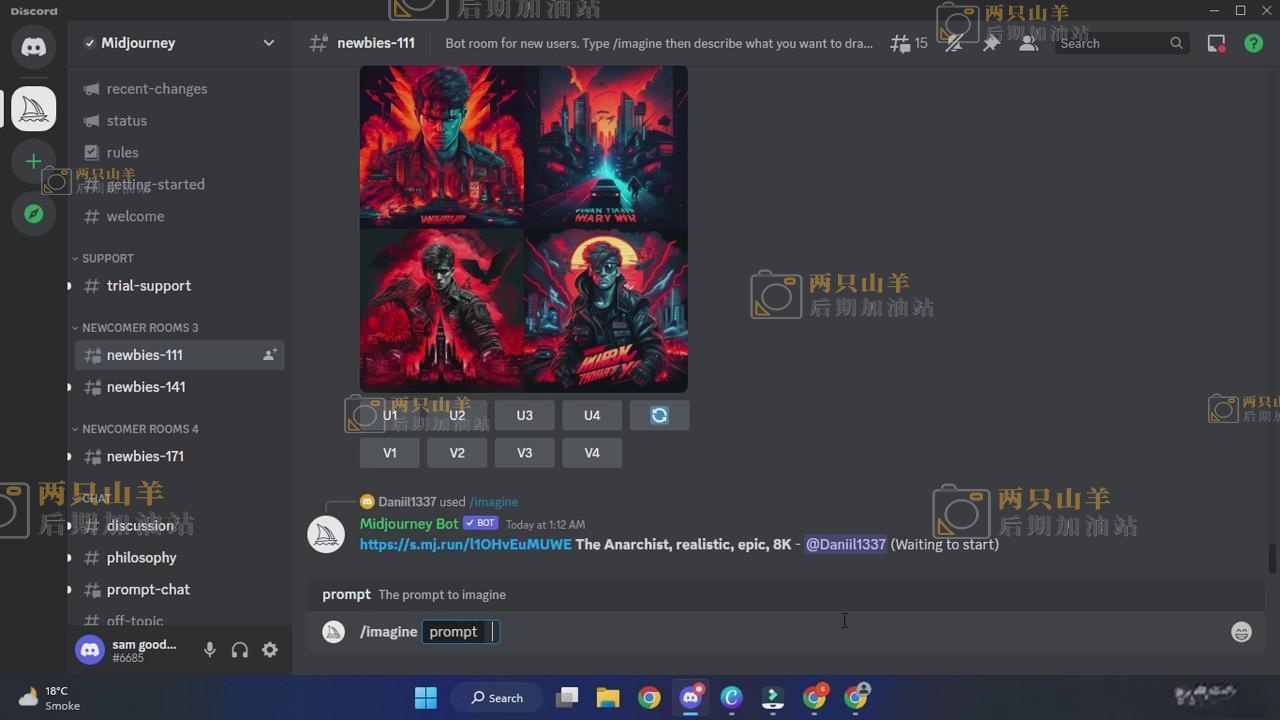Open the Midjourney server dropdown menu
The width and height of the screenshot is (1280, 720).
tap(268, 43)
